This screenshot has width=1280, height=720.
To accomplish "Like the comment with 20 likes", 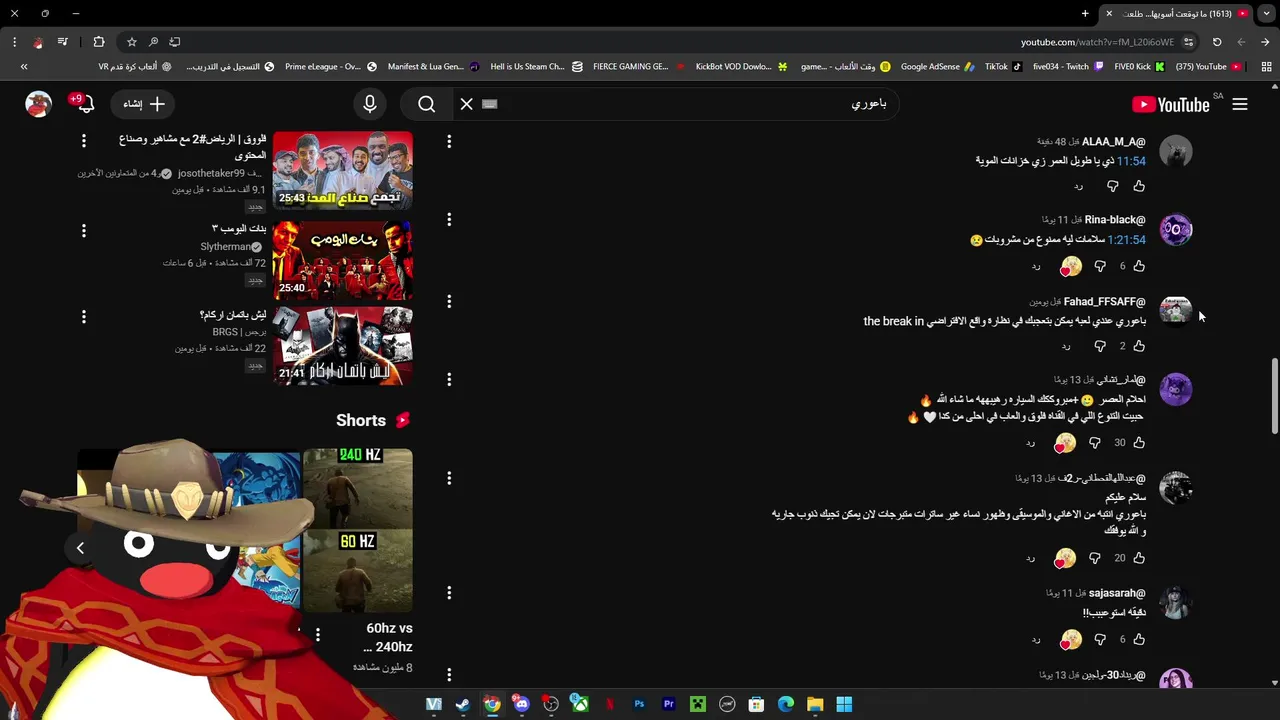I will (x=1139, y=558).
